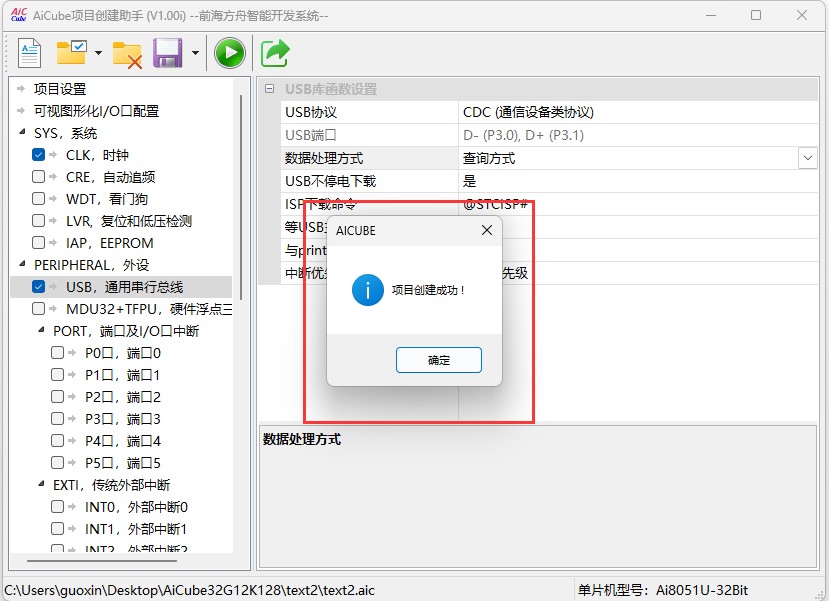Maximize the AiCube window
Image resolution: width=829 pixels, height=601 pixels.
[756, 15]
